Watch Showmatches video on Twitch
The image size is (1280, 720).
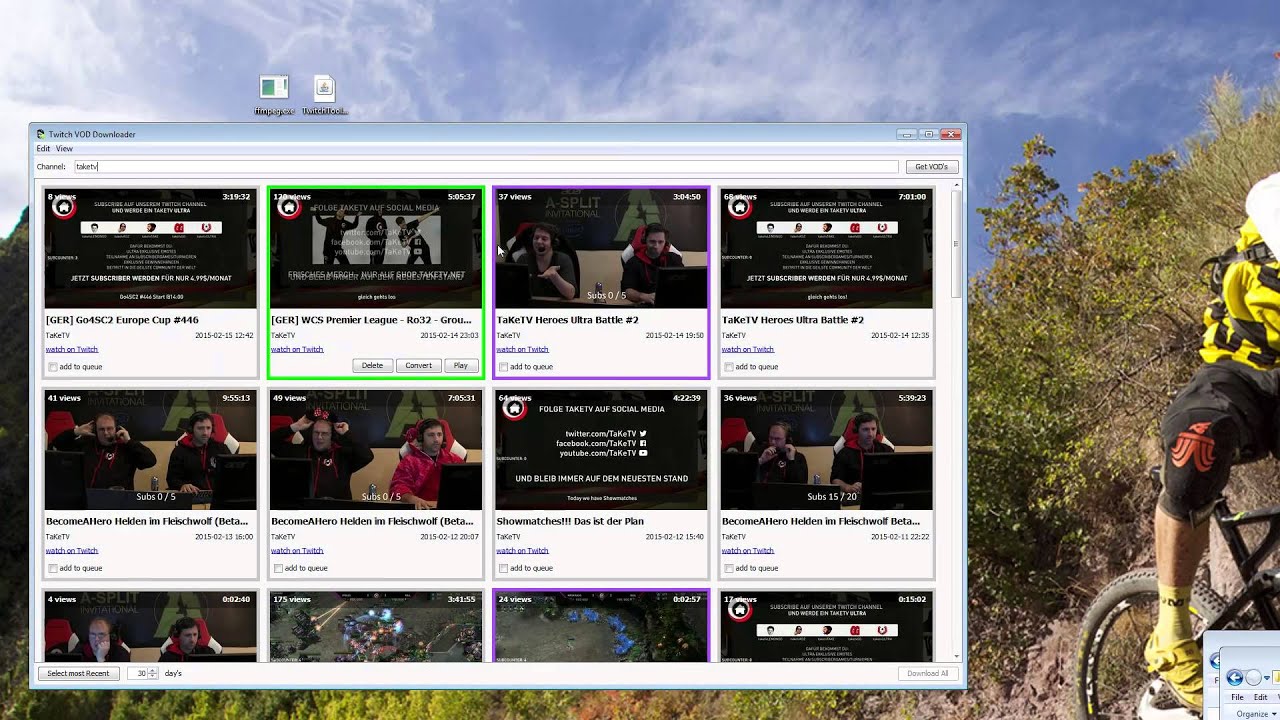point(522,550)
